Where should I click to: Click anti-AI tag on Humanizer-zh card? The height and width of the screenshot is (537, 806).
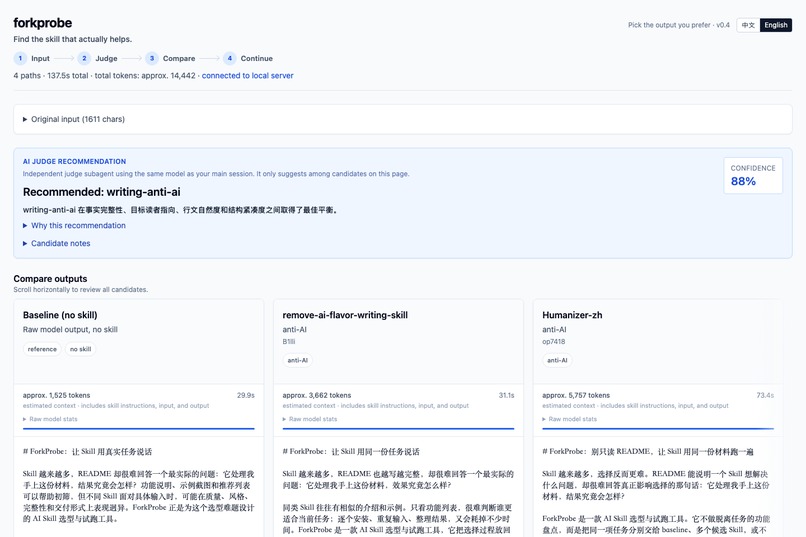pyautogui.click(x=557, y=360)
